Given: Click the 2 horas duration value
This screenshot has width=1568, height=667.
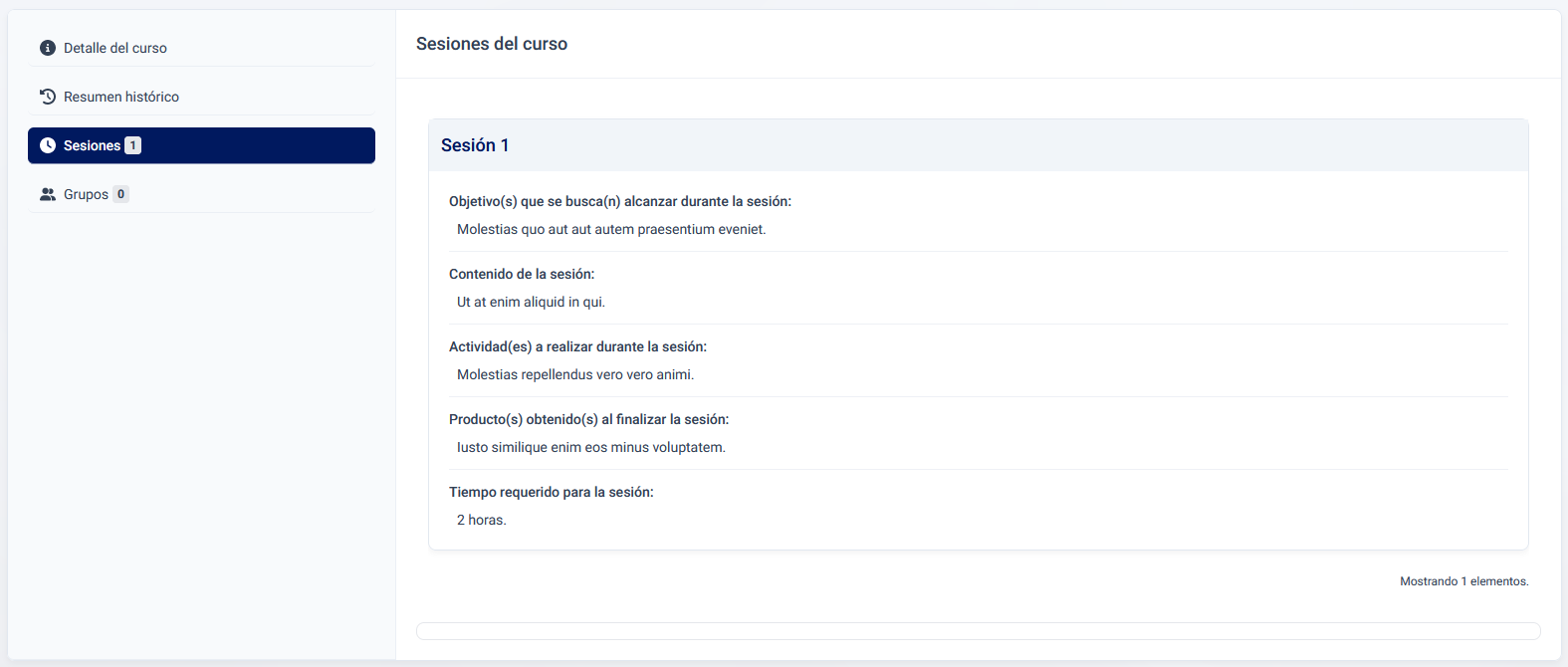Looking at the screenshot, I should (x=482, y=520).
